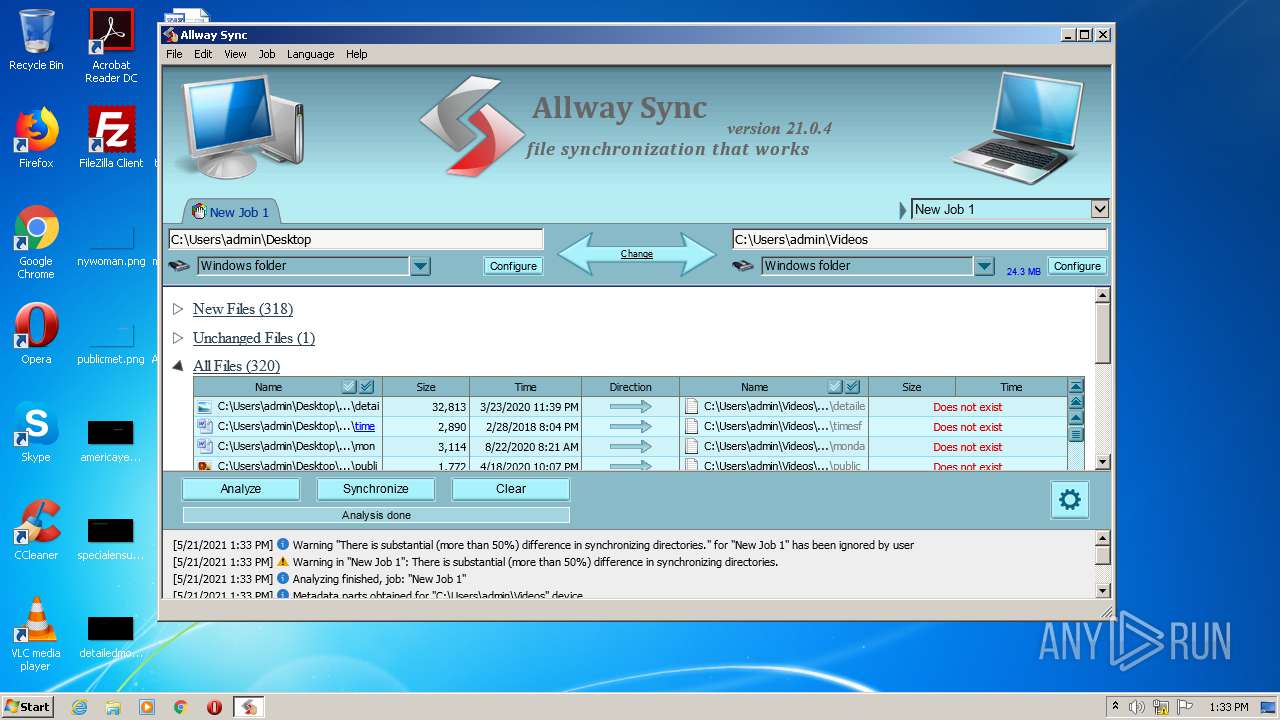
Task: Open the File menu
Action: [x=174, y=54]
